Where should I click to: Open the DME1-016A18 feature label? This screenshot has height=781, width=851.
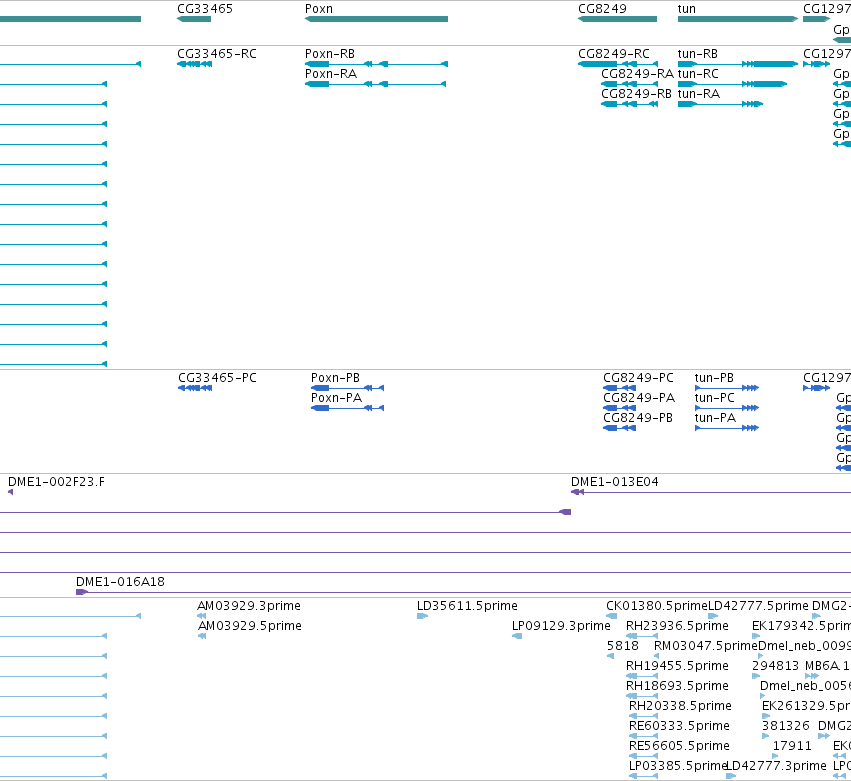pyautogui.click(x=120, y=582)
